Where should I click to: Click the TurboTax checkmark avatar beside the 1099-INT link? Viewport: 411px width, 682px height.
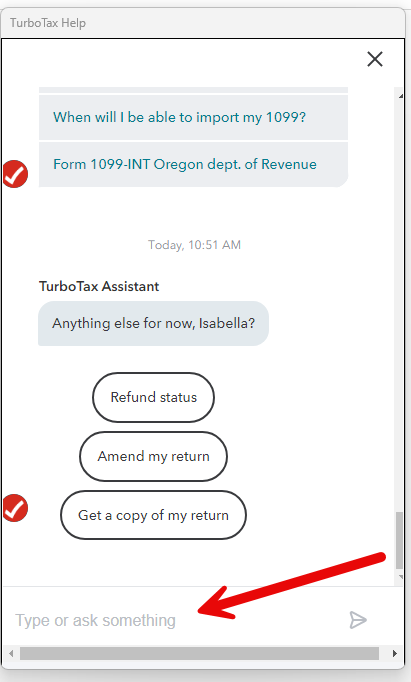coord(15,174)
